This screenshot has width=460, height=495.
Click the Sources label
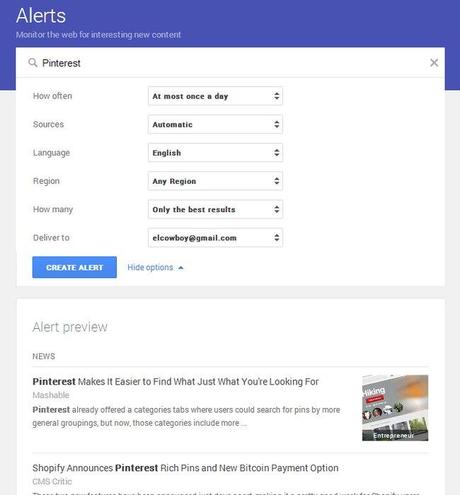pyautogui.click(x=48, y=124)
